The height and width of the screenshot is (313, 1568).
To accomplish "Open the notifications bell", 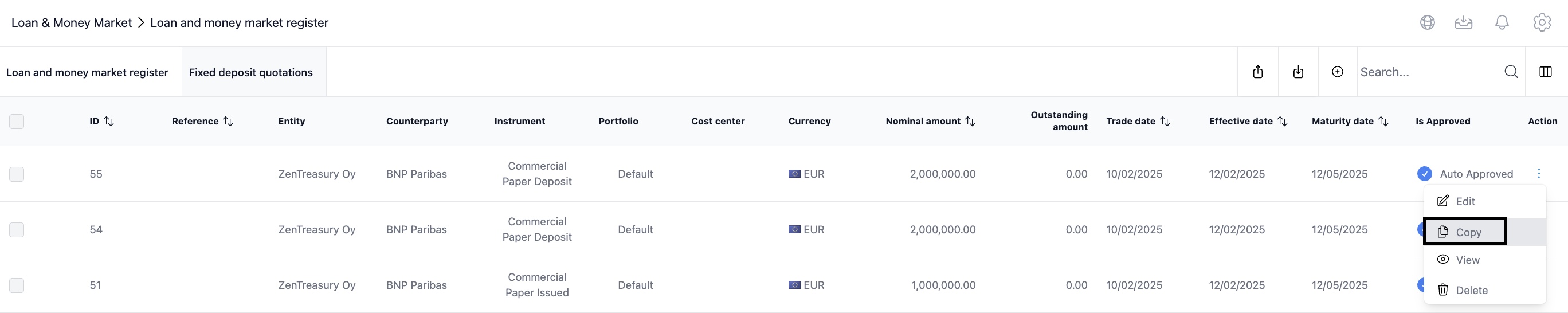I will (x=1502, y=22).
